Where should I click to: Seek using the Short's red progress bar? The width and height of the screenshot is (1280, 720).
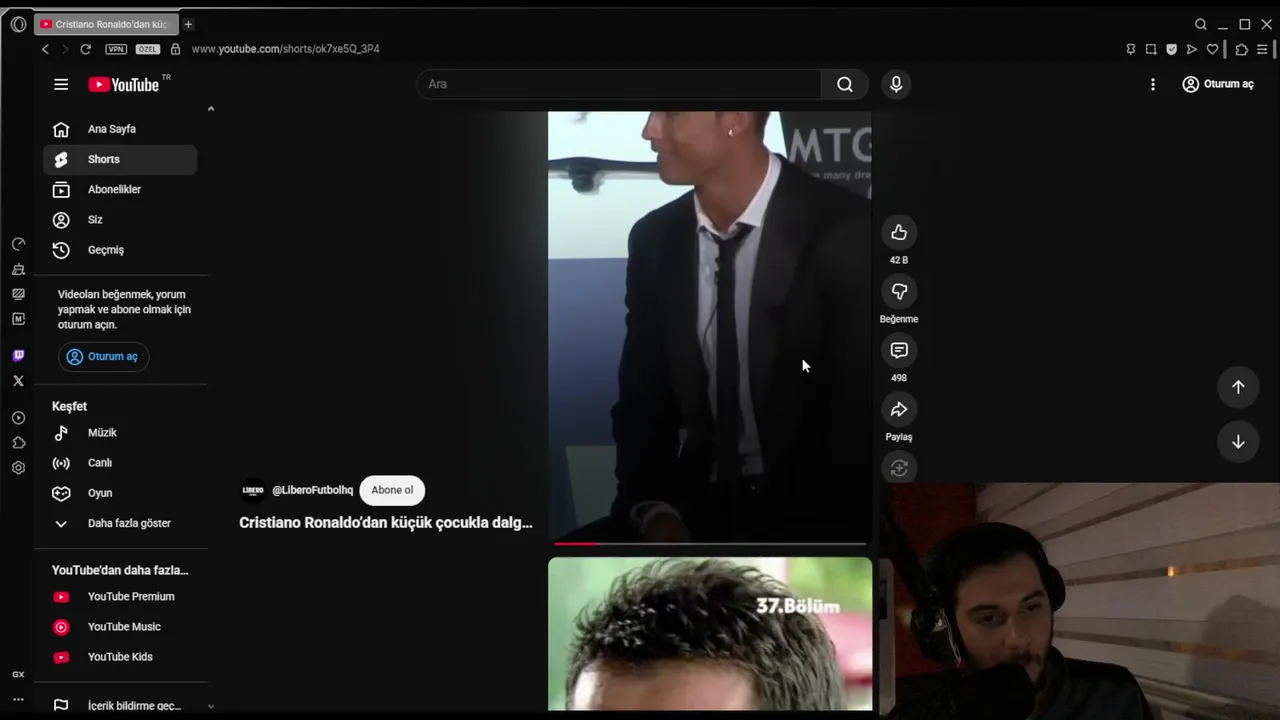pyautogui.click(x=710, y=544)
